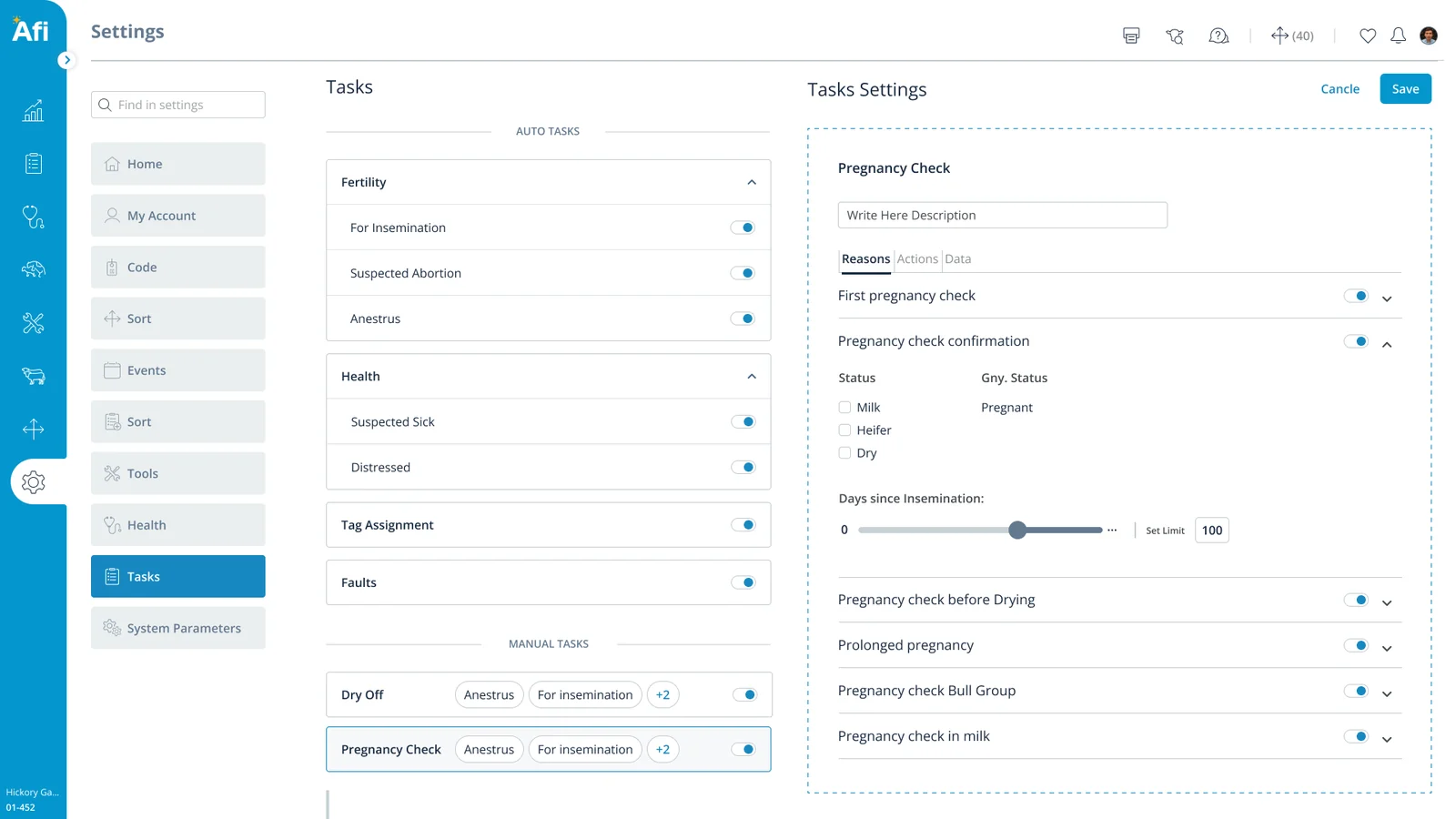Click the +2 chip in Dry Off row
Viewport: 1456px width, 819px height.
pyautogui.click(x=662, y=695)
